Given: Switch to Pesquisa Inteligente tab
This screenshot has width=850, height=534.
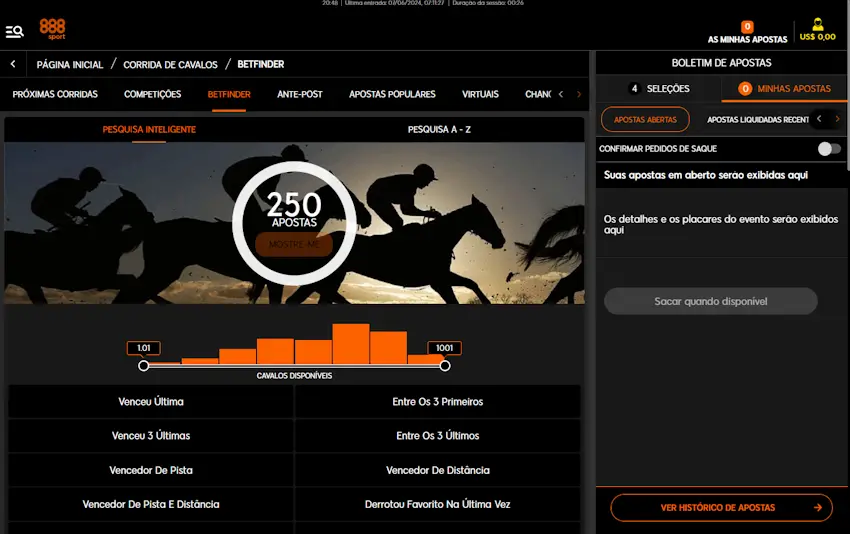Looking at the screenshot, I should [149, 130].
